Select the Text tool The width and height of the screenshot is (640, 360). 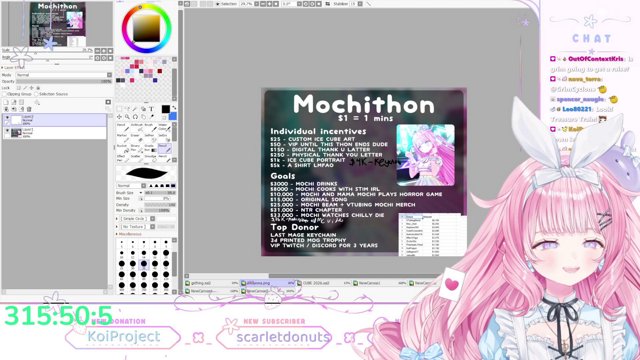151,109
